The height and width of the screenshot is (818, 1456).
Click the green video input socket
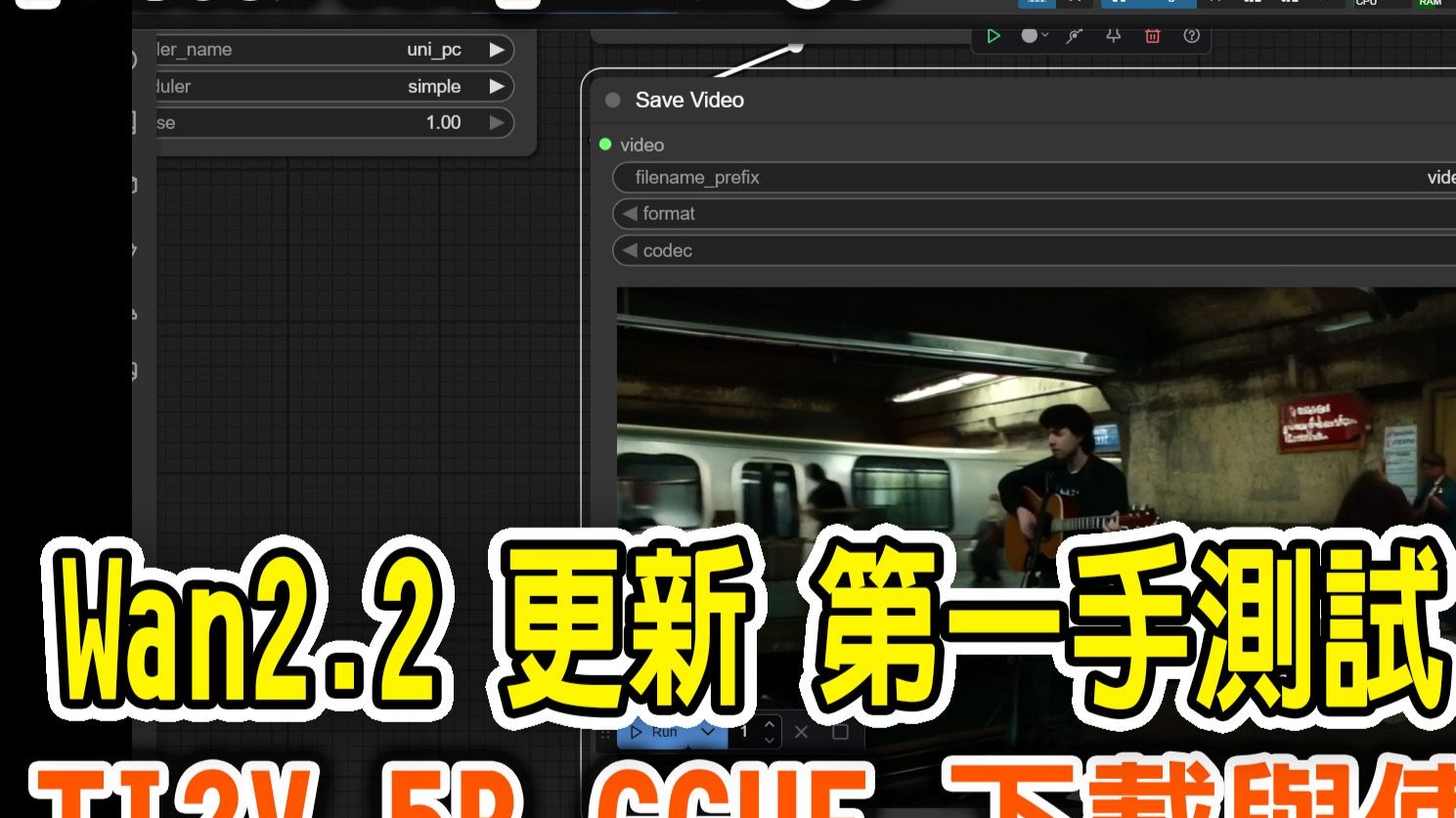click(x=605, y=145)
